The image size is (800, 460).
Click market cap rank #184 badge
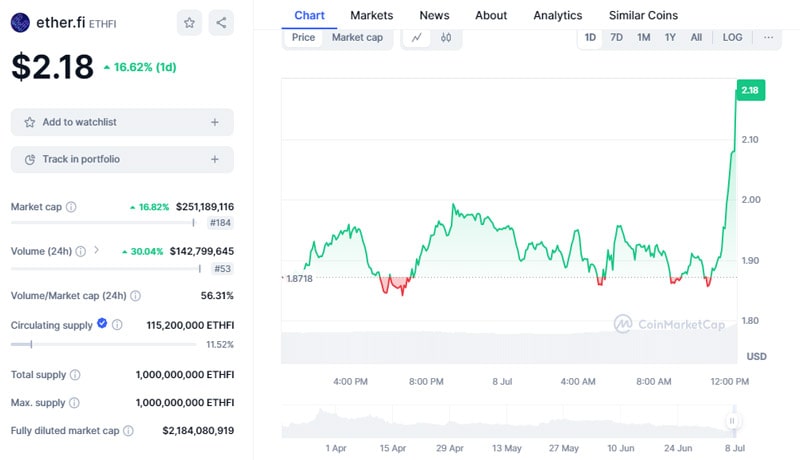pos(220,223)
